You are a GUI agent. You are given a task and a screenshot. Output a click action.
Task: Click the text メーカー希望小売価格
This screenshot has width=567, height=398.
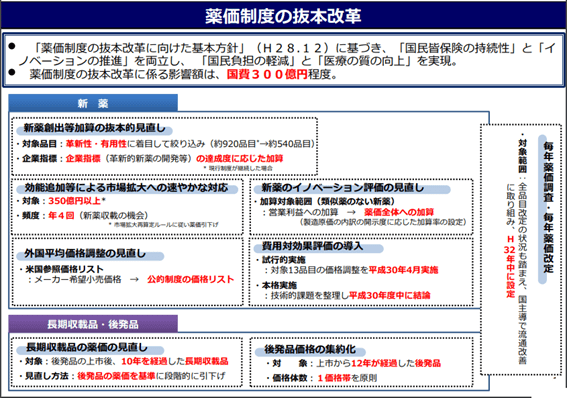(78, 279)
